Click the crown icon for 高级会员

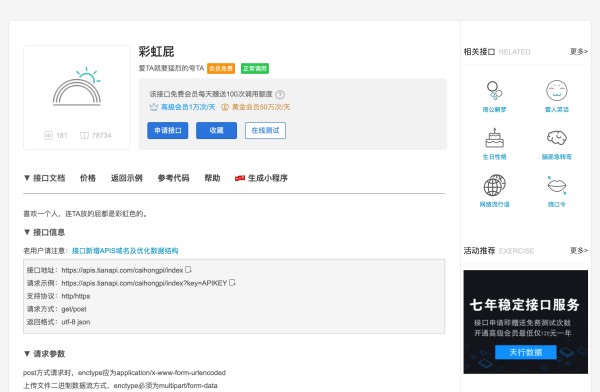click(153, 107)
